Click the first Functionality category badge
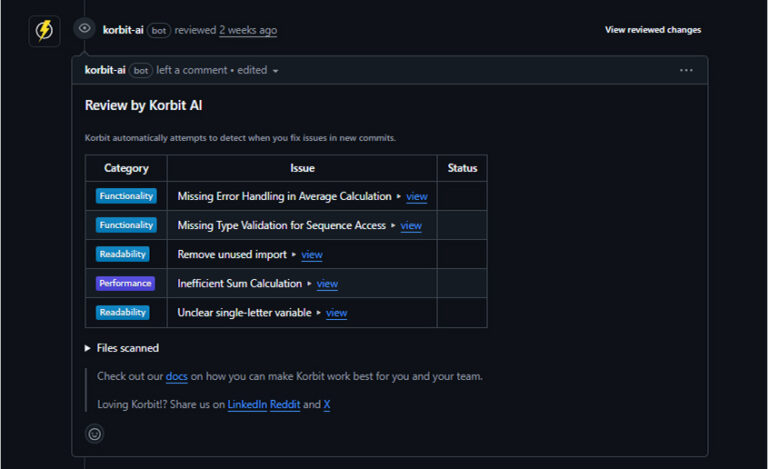The height and width of the screenshot is (469, 768). coord(126,196)
